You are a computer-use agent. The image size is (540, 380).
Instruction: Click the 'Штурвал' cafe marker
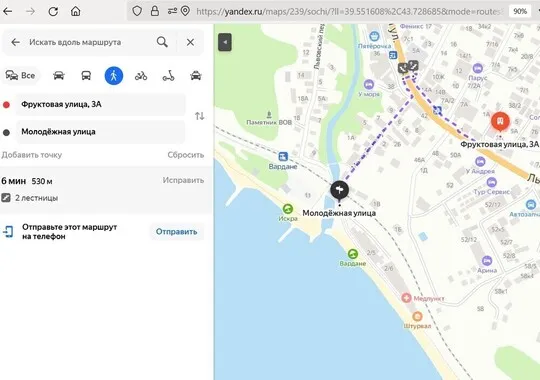[417, 316]
